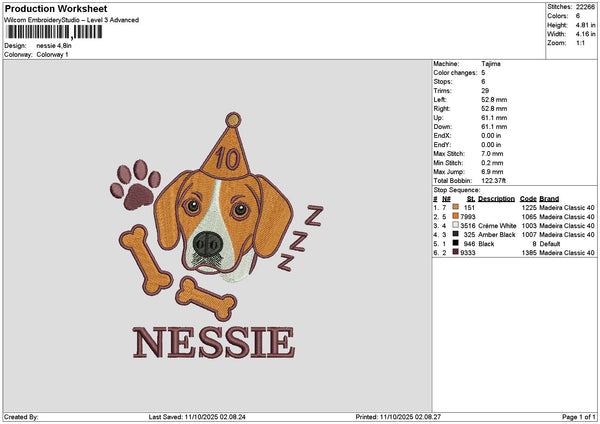Screen dimensions: 600x424
Task: Click the dog's black nose
Action: tap(207, 243)
